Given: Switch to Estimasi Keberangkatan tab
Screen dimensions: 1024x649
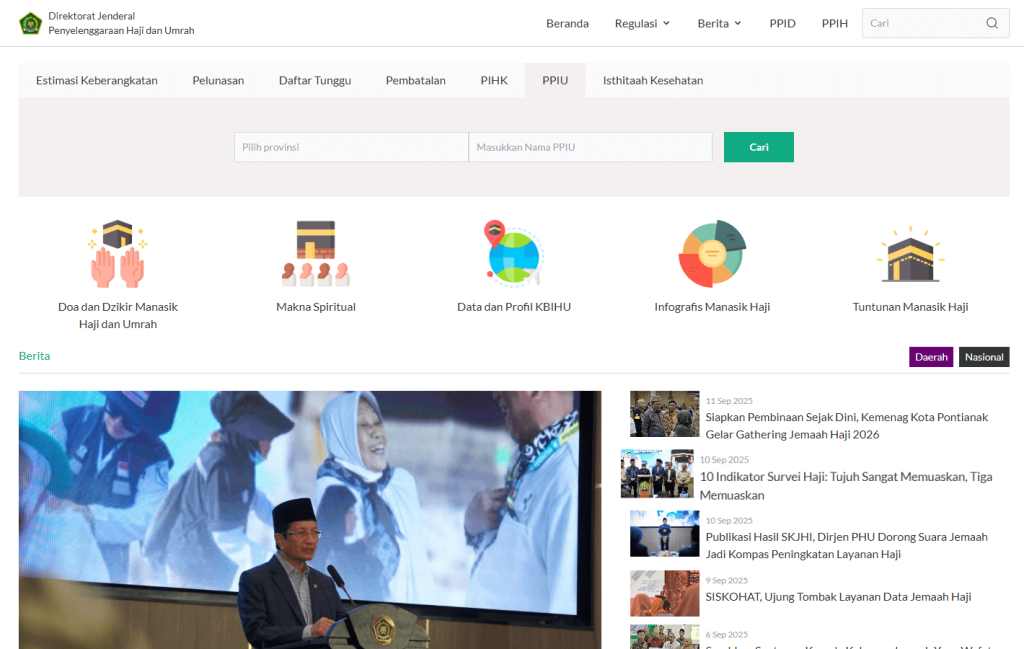Looking at the screenshot, I should pos(97,80).
